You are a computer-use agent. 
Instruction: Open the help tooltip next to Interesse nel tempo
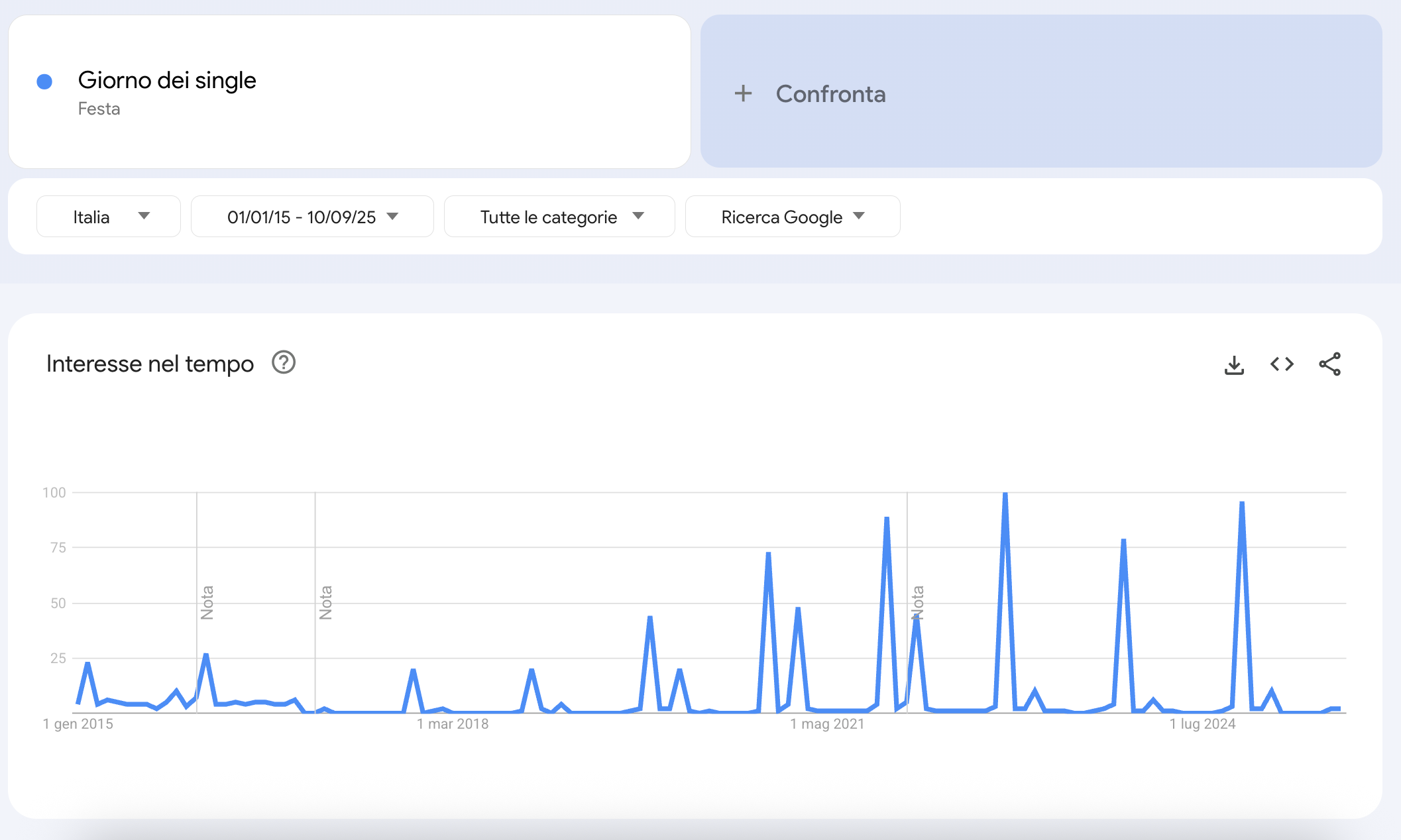(284, 362)
